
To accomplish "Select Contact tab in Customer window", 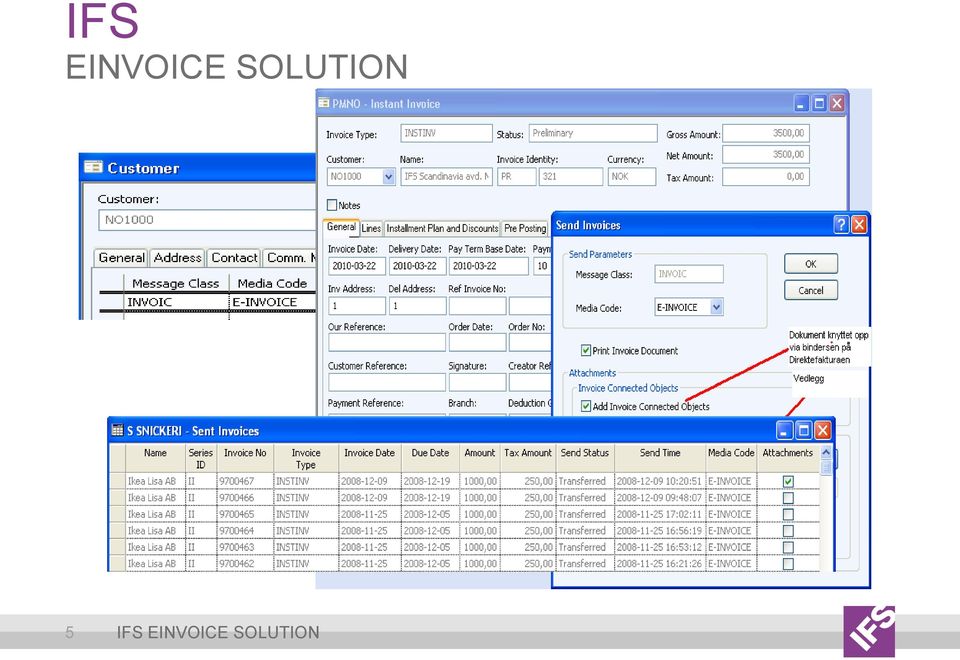I will (x=234, y=258).
